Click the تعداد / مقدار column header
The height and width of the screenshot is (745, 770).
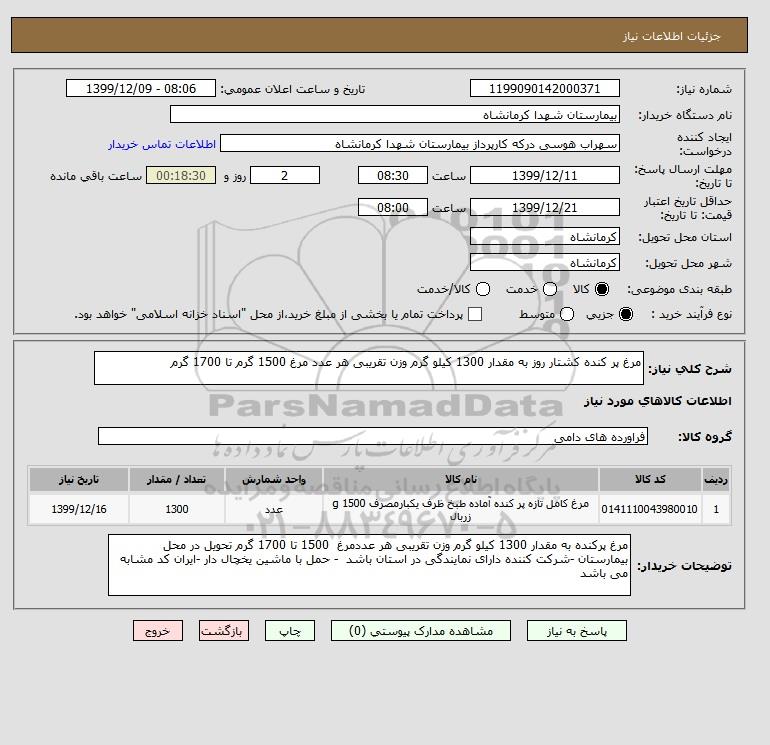[x=177, y=479]
